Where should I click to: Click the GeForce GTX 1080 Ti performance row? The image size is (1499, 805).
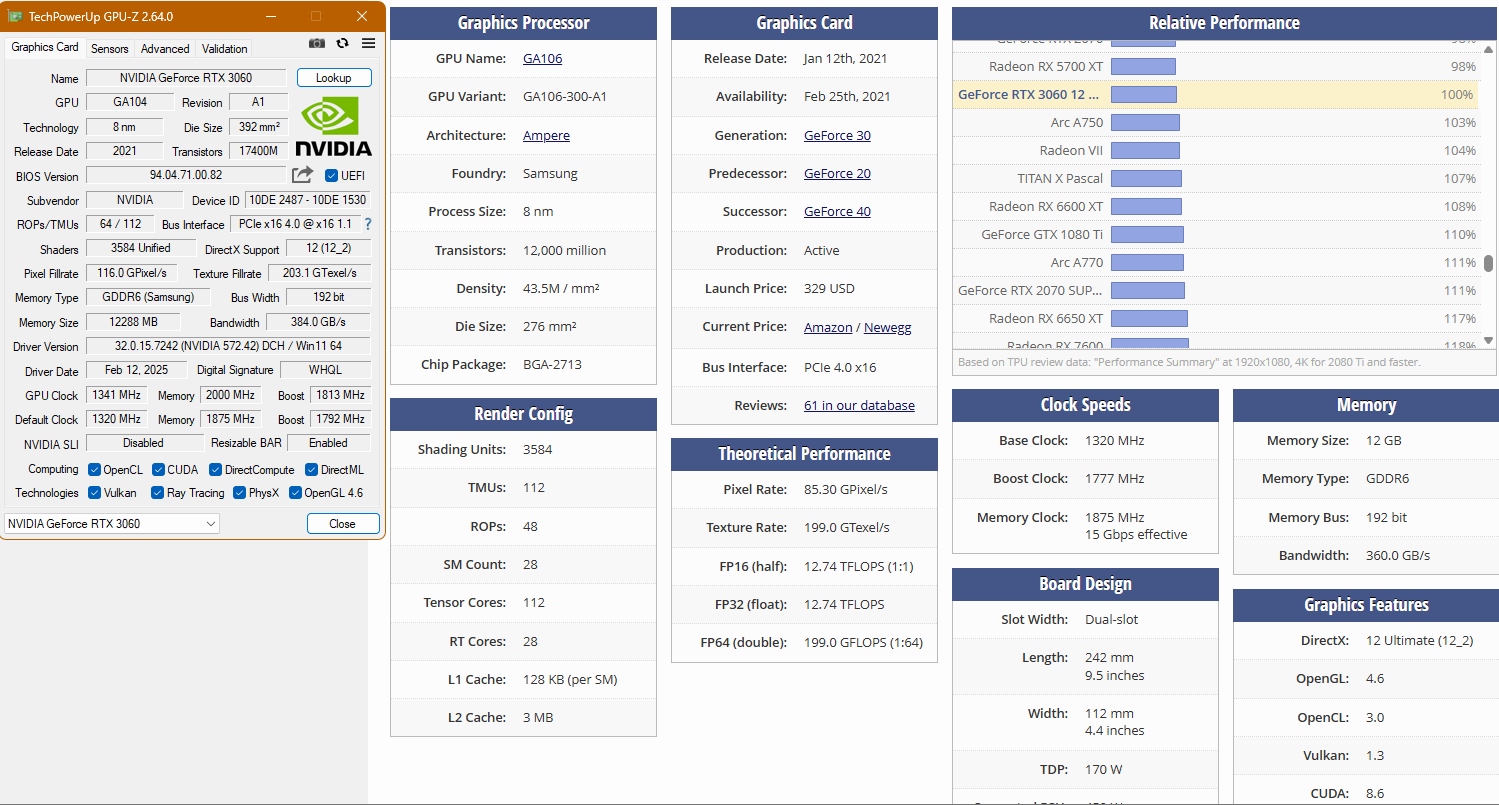coord(1216,235)
